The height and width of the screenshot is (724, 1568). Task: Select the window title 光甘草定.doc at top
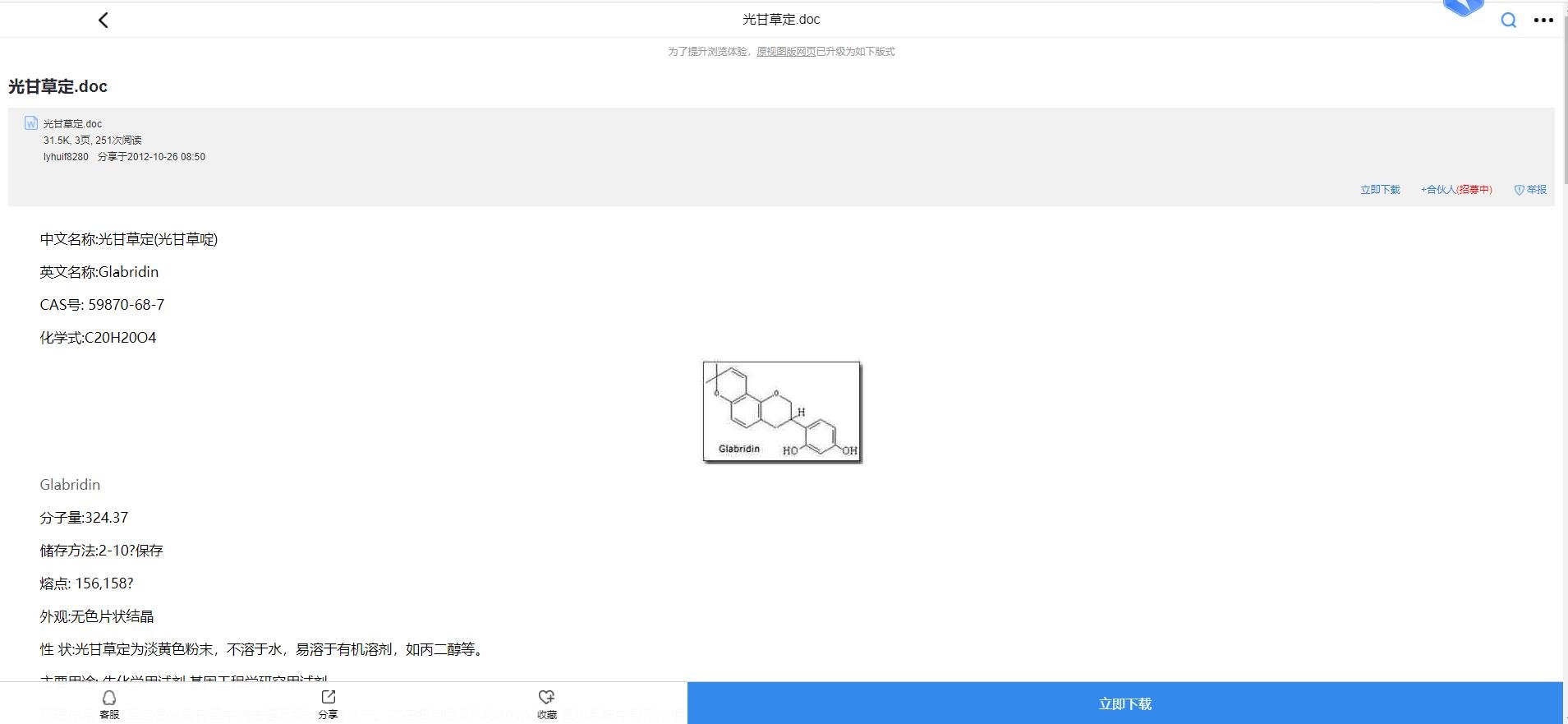click(x=781, y=20)
